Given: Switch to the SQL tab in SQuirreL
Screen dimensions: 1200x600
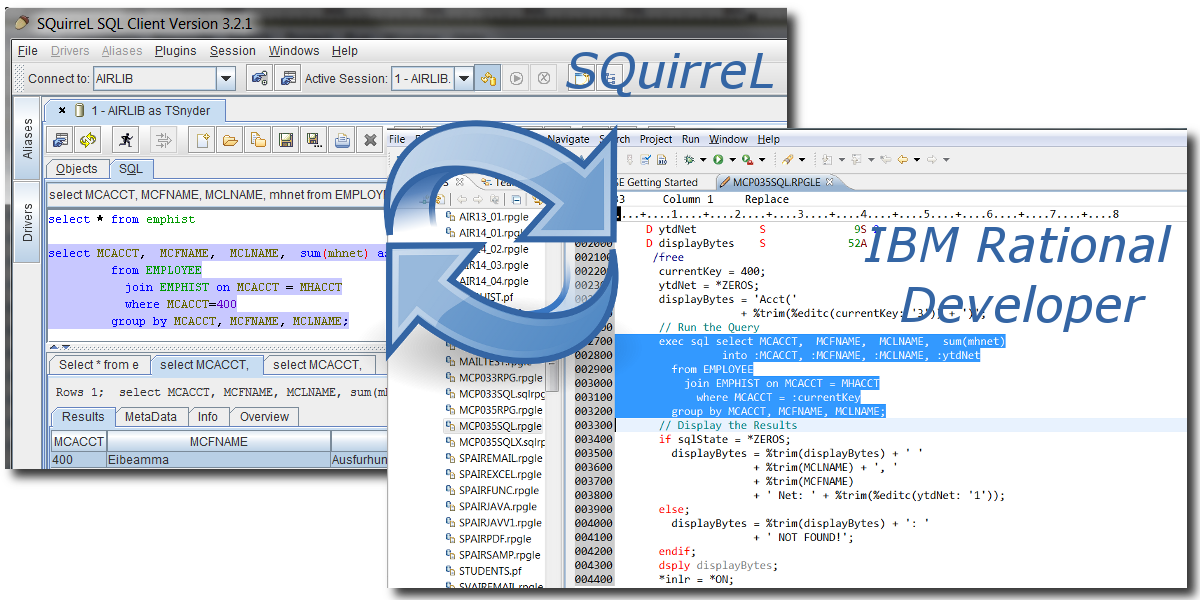Looking at the screenshot, I should coord(132,169).
